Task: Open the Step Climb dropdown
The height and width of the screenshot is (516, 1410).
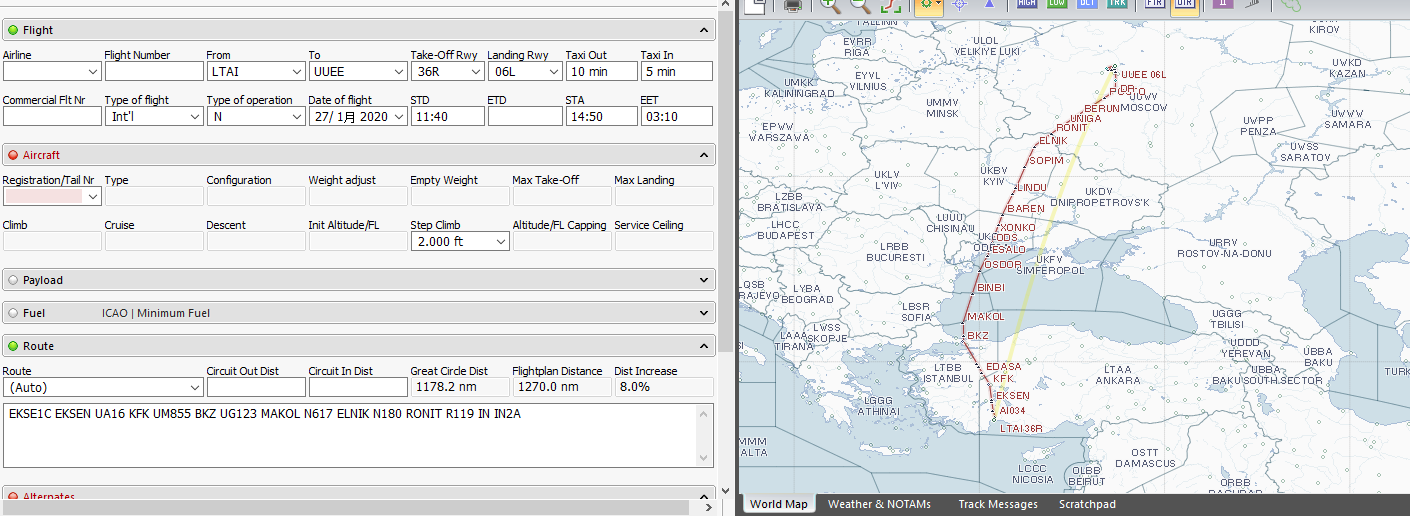Action: (501, 242)
